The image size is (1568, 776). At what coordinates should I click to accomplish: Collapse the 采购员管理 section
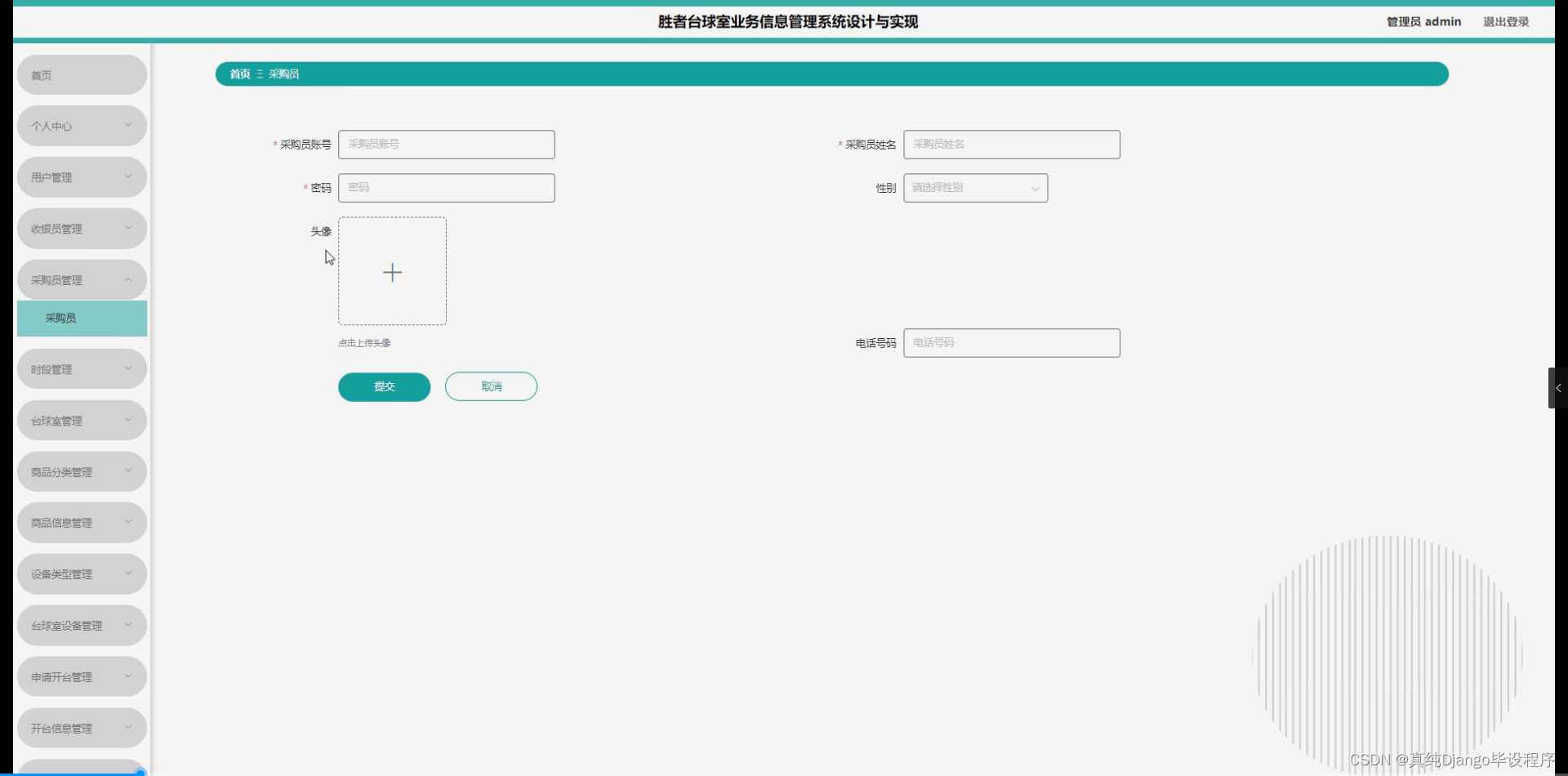pos(81,279)
